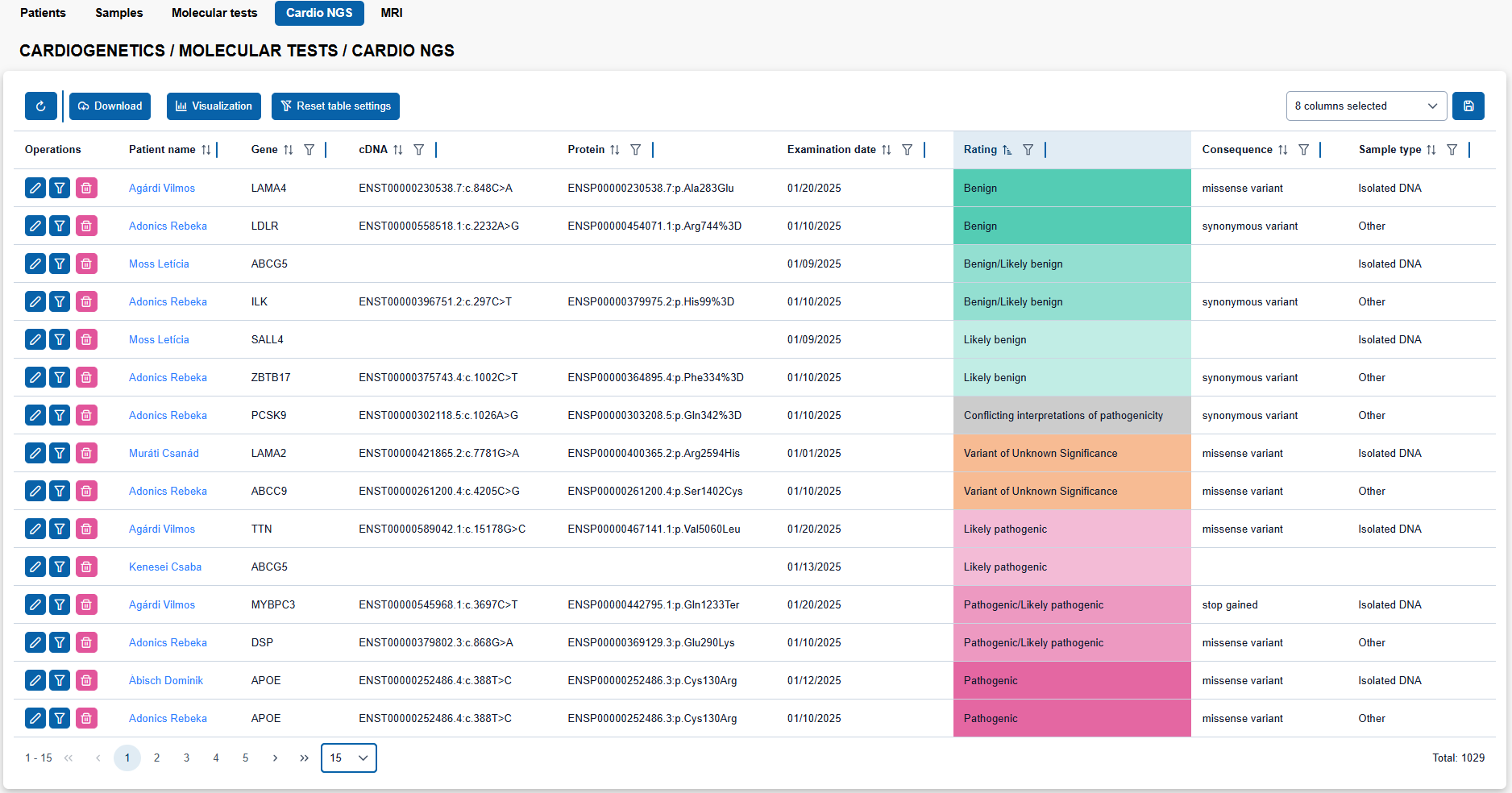
Task: Click the save column settings icon
Action: point(1468,106)
